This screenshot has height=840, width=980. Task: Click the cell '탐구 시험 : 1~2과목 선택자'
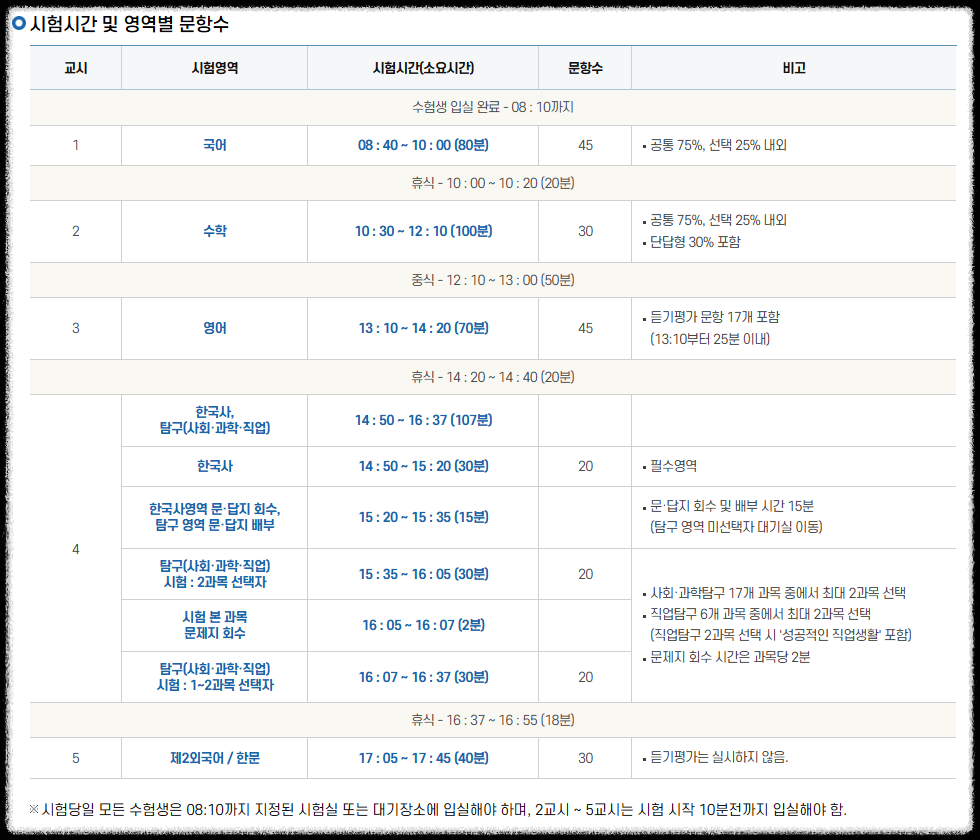[214, 677]
